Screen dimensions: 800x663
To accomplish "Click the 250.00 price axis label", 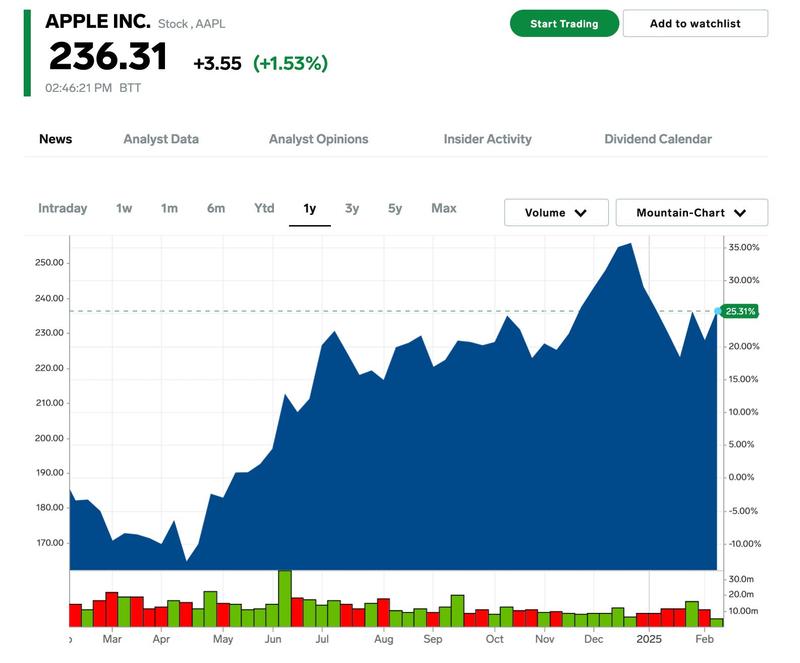I will click(x=49, y=262).
